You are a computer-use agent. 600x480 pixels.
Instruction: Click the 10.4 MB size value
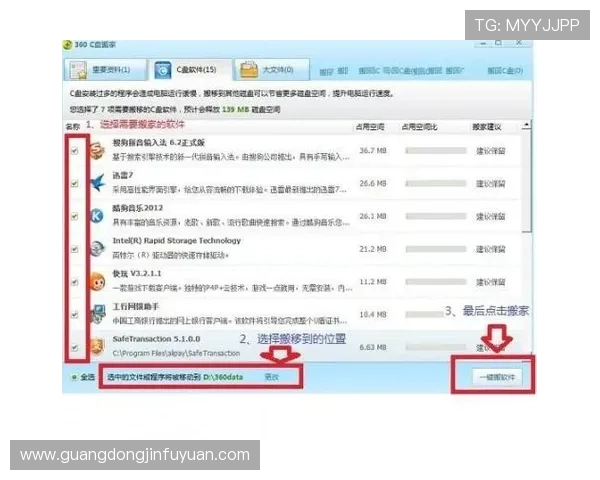click(x=373, y=315)
